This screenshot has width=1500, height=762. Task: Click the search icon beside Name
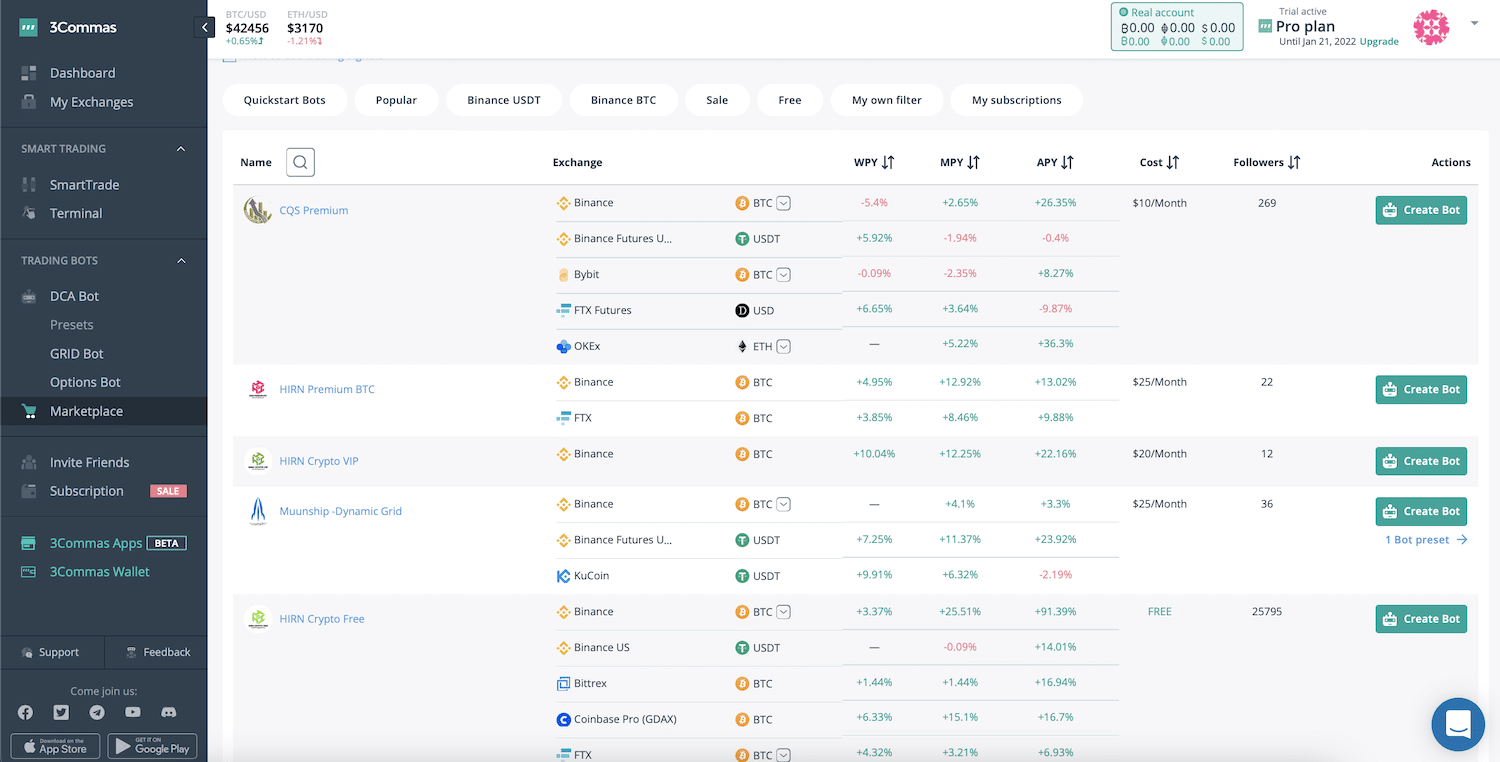pos(300,162)
